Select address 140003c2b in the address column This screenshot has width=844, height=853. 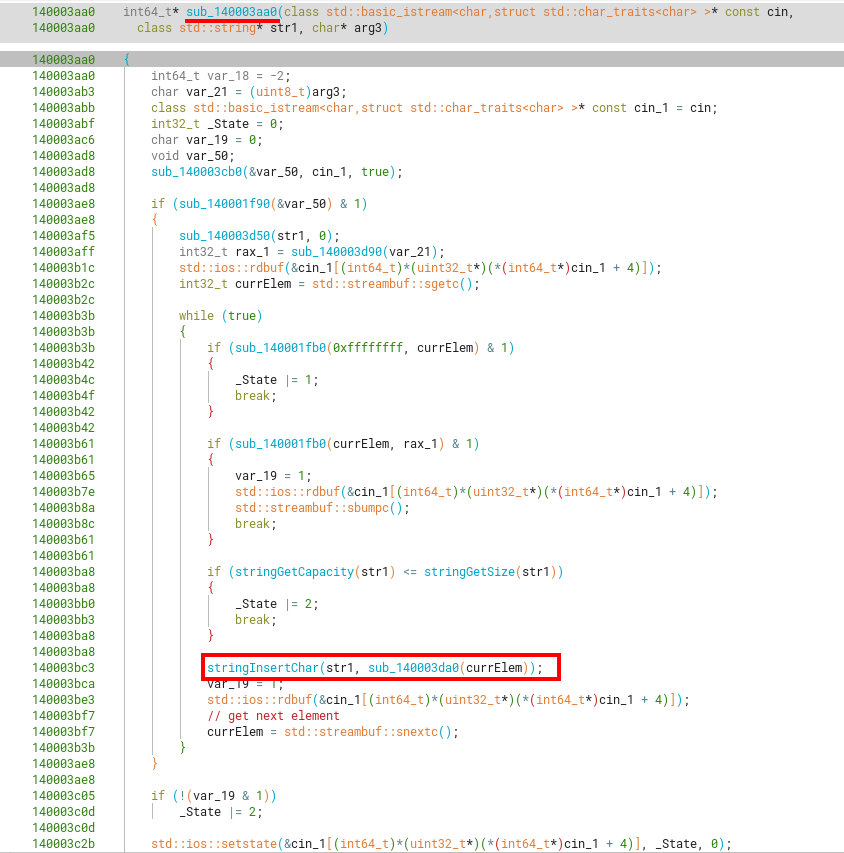tap(63, 843)
